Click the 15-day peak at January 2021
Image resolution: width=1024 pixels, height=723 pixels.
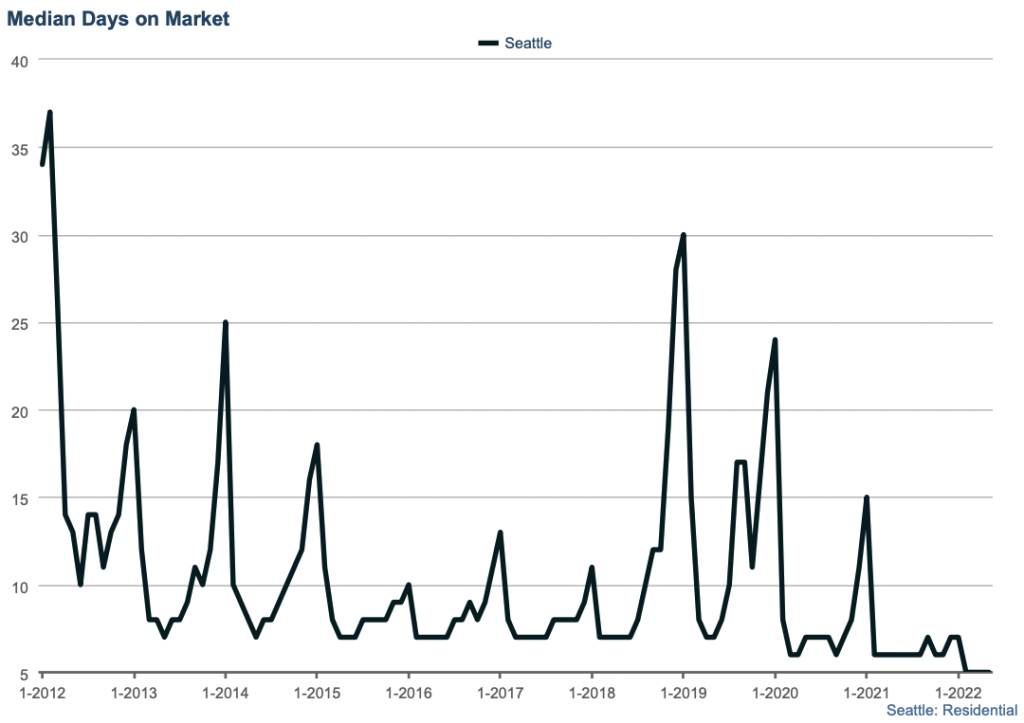coord(866,497)
